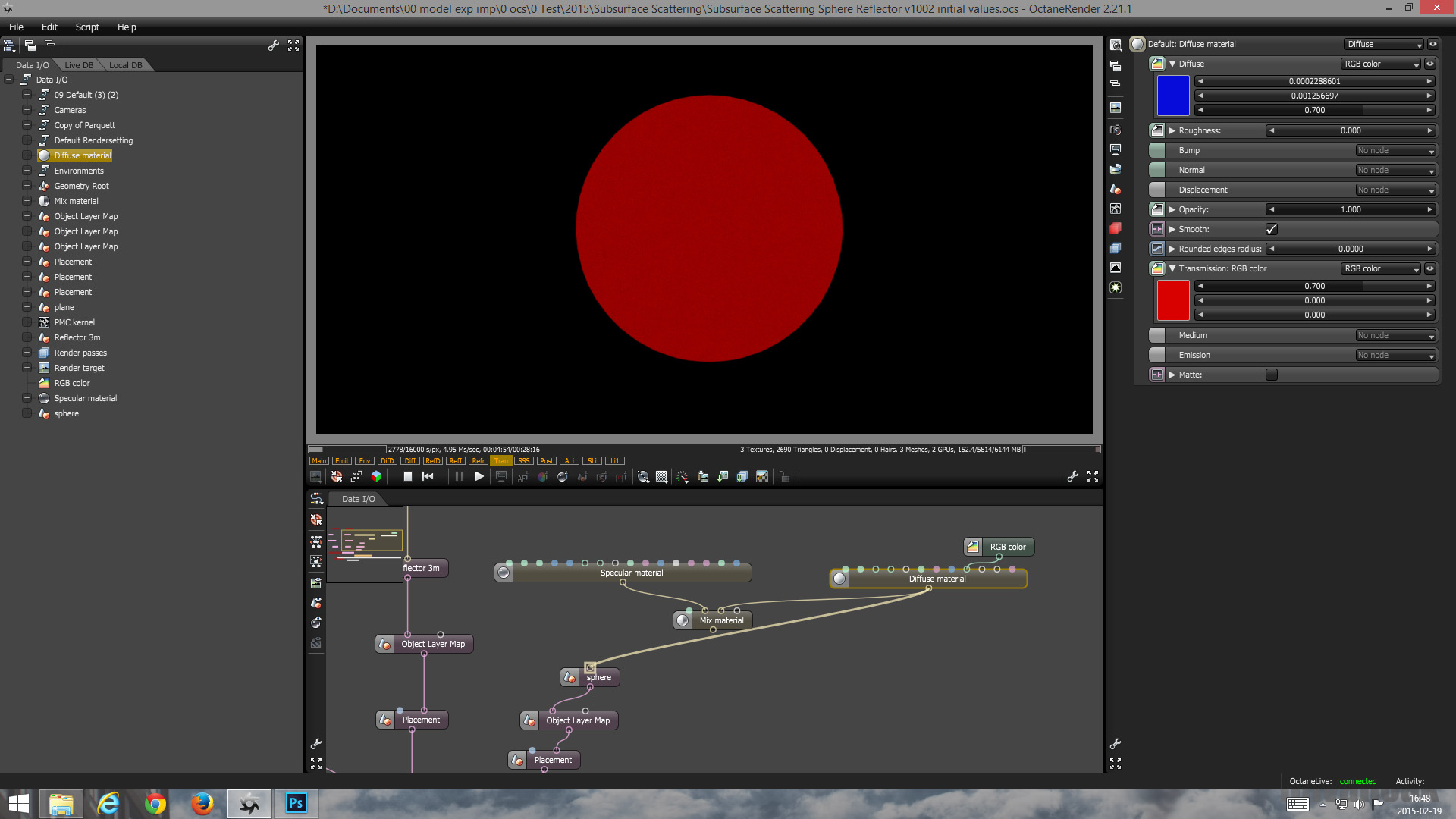Select the Specular material node

point(631,573)
